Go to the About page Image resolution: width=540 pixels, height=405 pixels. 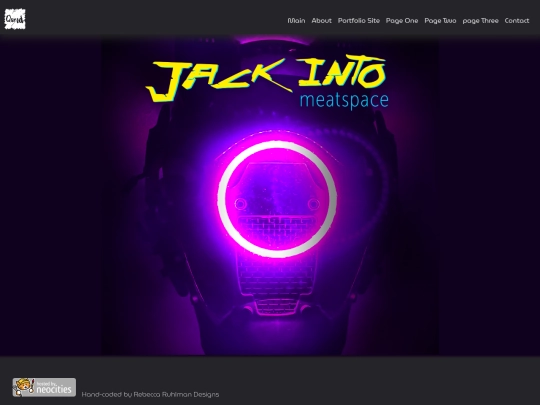(321, 21)
